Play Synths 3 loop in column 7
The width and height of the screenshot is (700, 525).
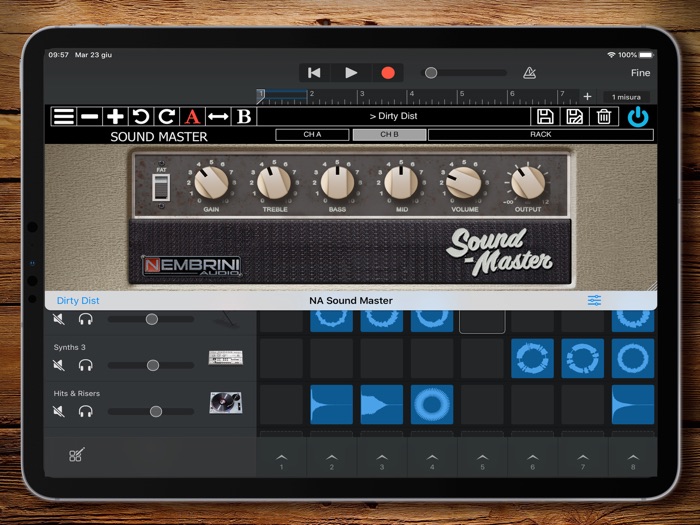[583, 358]
